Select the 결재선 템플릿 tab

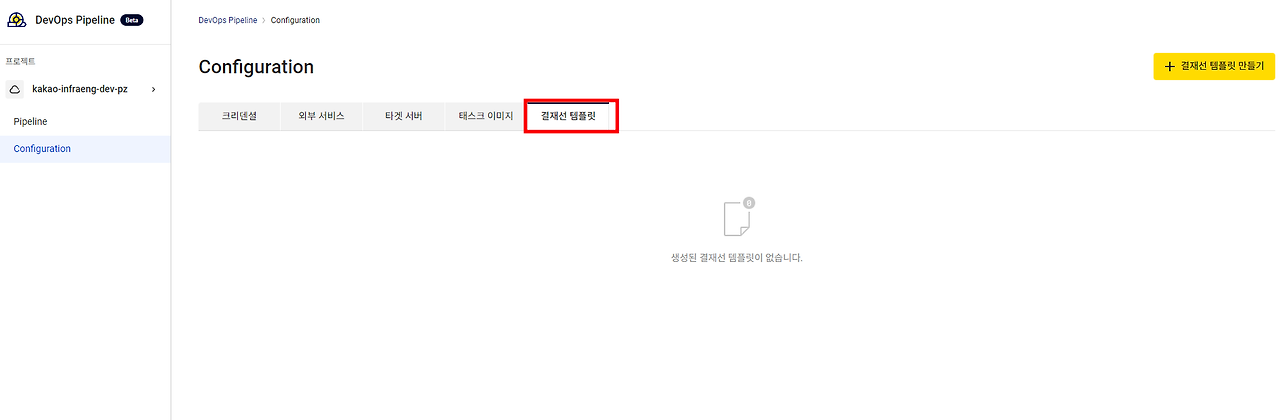[x=568, y=116]
